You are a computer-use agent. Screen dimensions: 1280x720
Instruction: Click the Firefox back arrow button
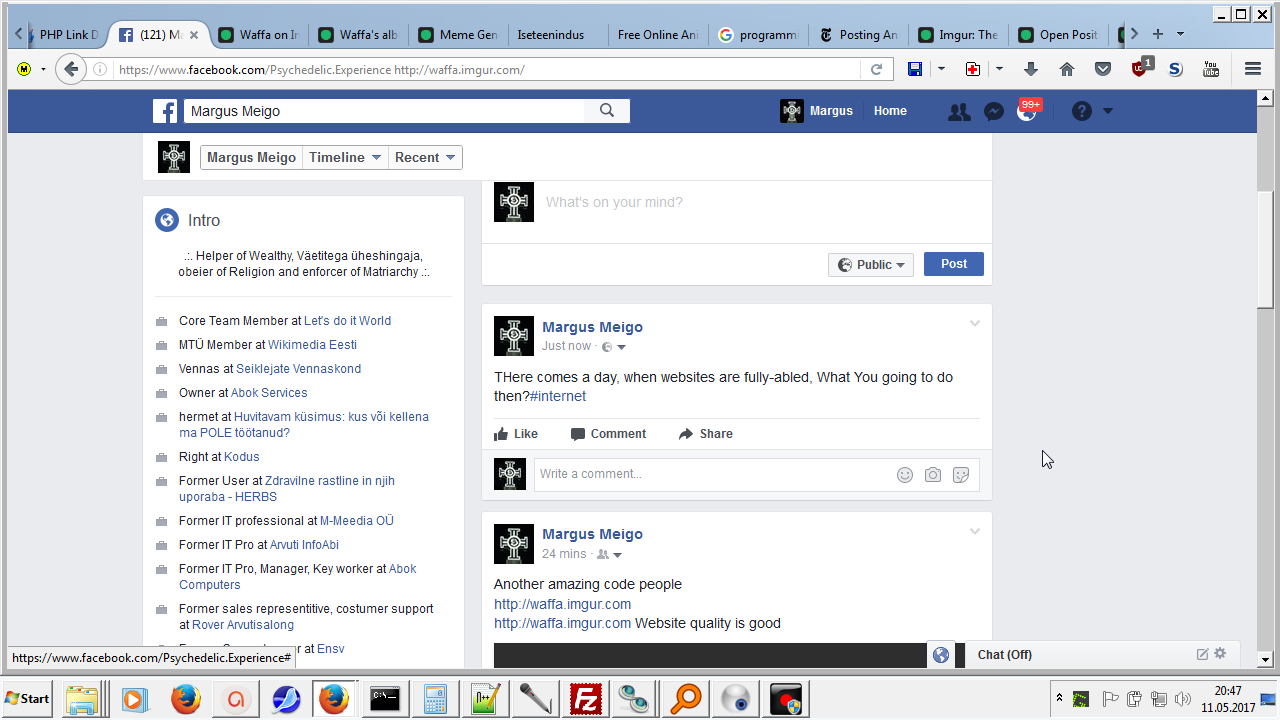tap(70, 69)
